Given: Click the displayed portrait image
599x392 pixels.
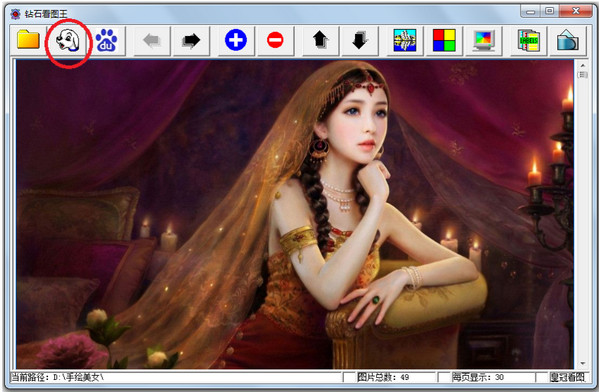Looking at the screenshot, I should 295,214.
